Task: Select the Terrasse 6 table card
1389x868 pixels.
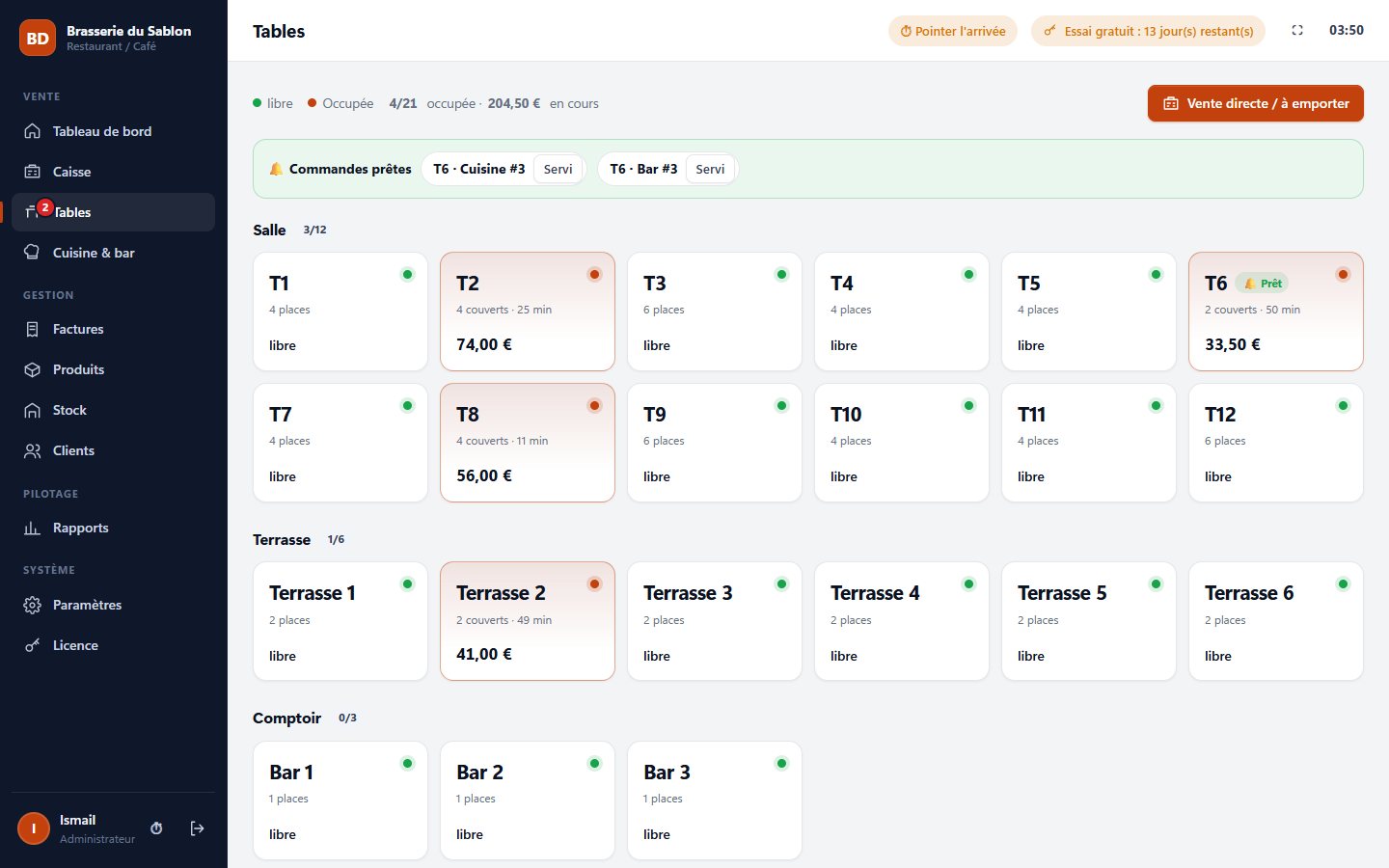Action: coord(1276,621)
